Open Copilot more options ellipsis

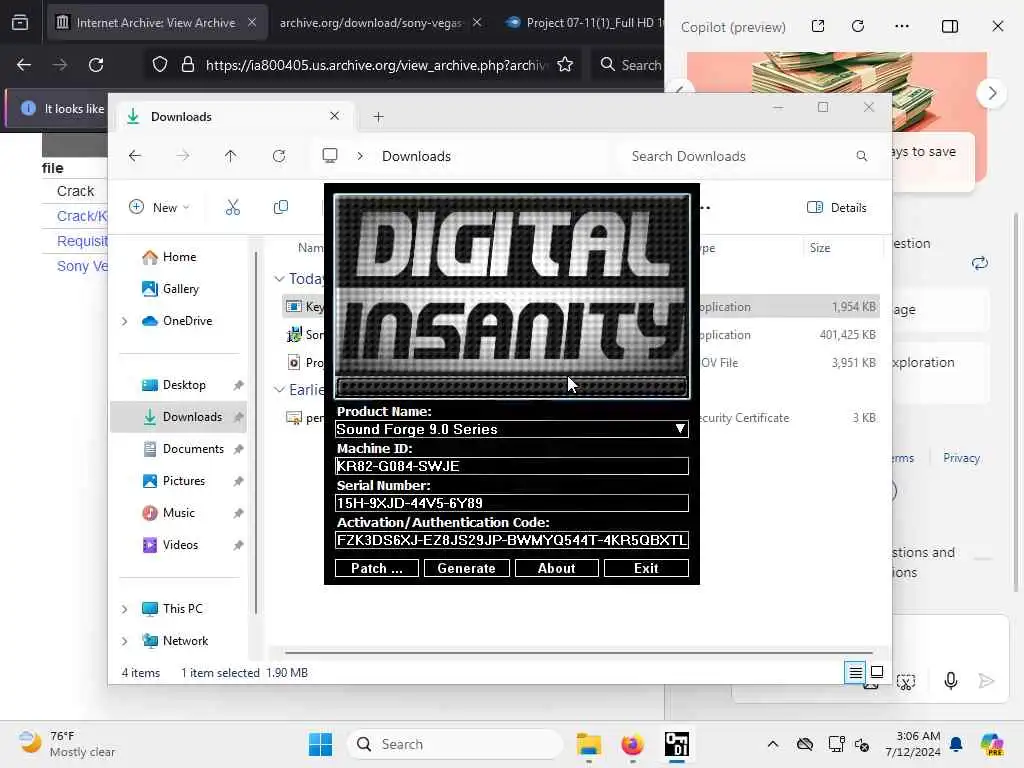click(x=902, y=26)
